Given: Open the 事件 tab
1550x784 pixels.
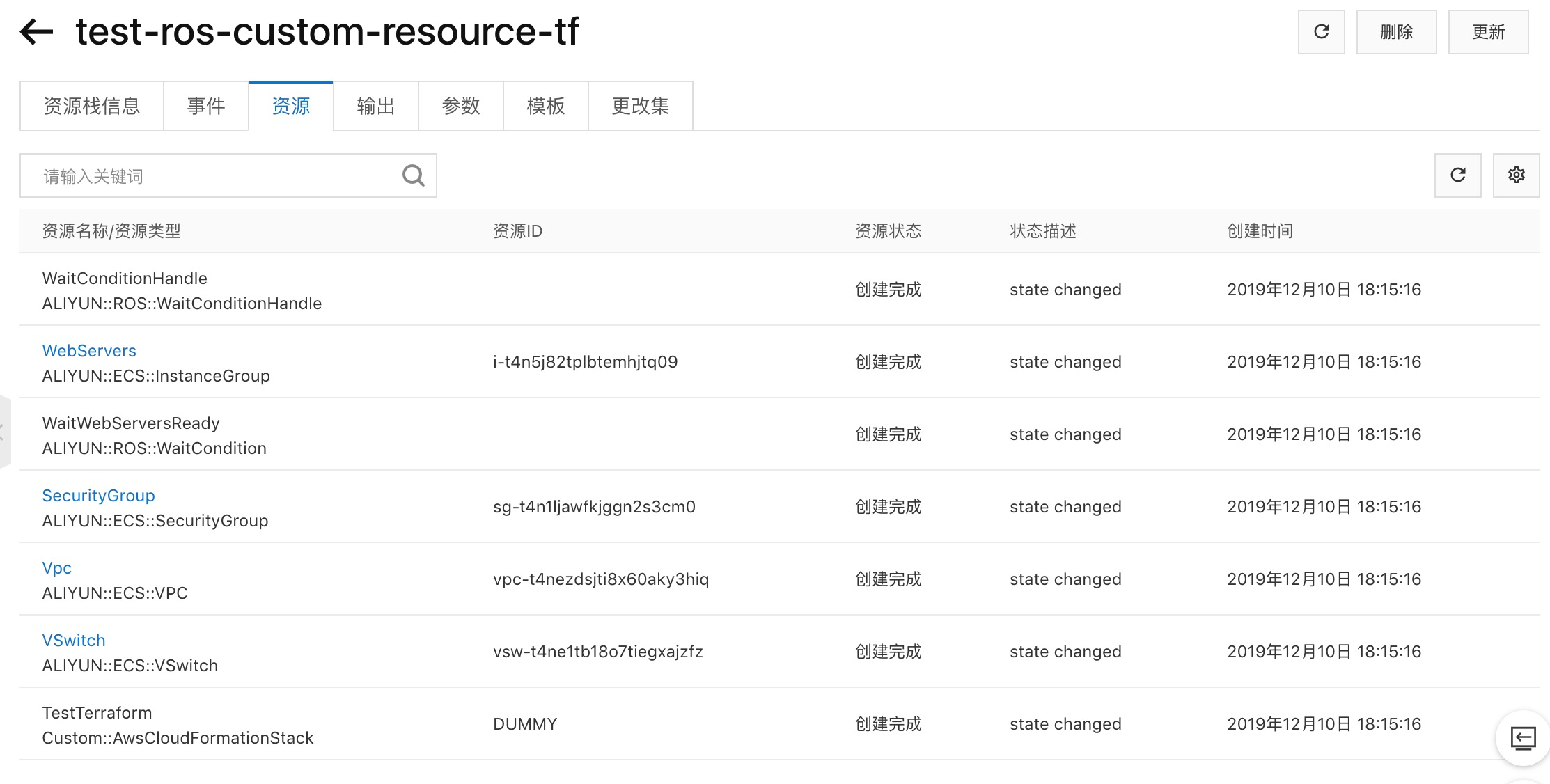Looking at the screenshot, I should pyautogui.click(x=206, y=106).
